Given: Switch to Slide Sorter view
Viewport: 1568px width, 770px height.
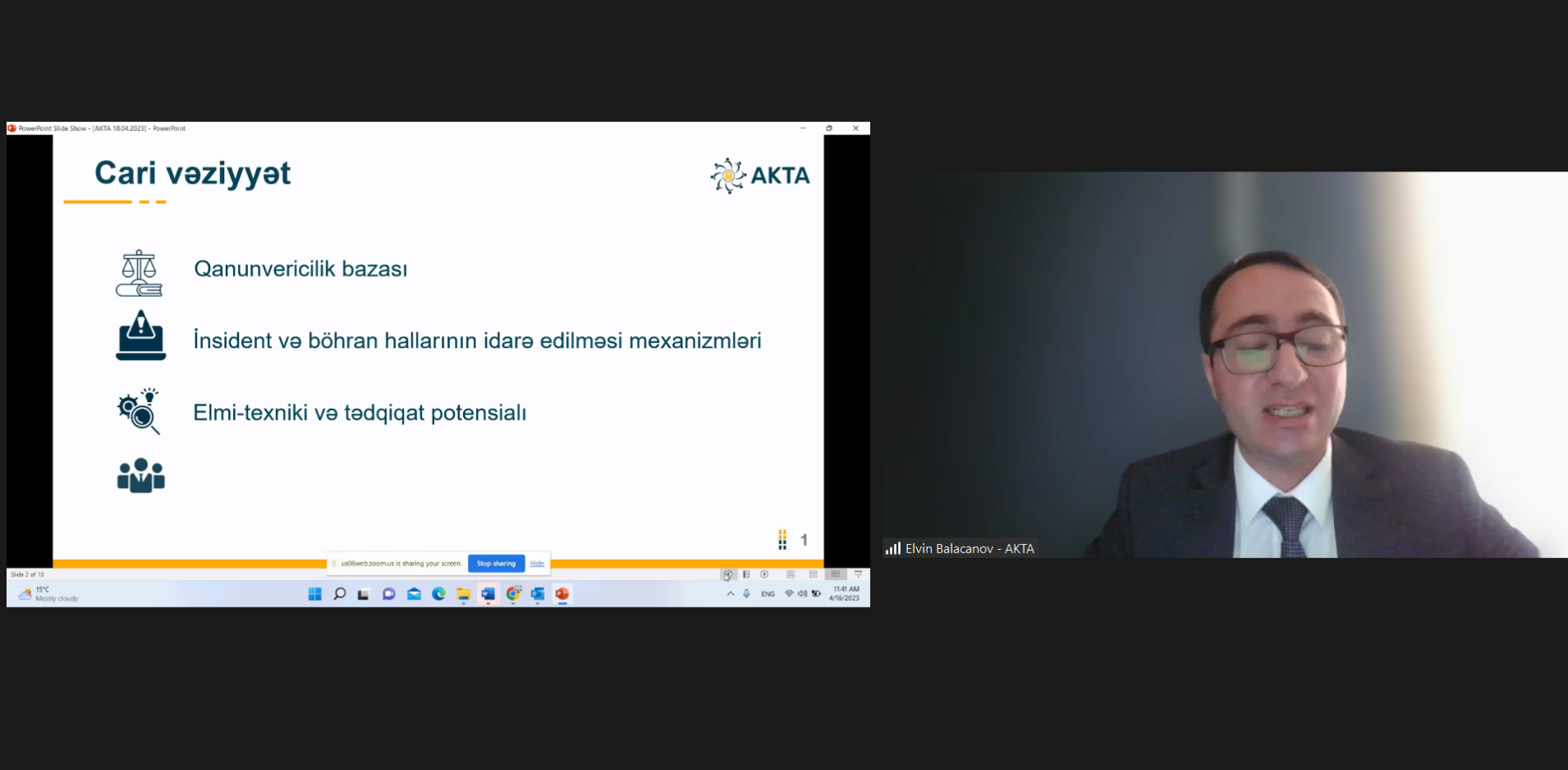Looking at the screenshot, I should pyautogui.click(x=813, y=575).
